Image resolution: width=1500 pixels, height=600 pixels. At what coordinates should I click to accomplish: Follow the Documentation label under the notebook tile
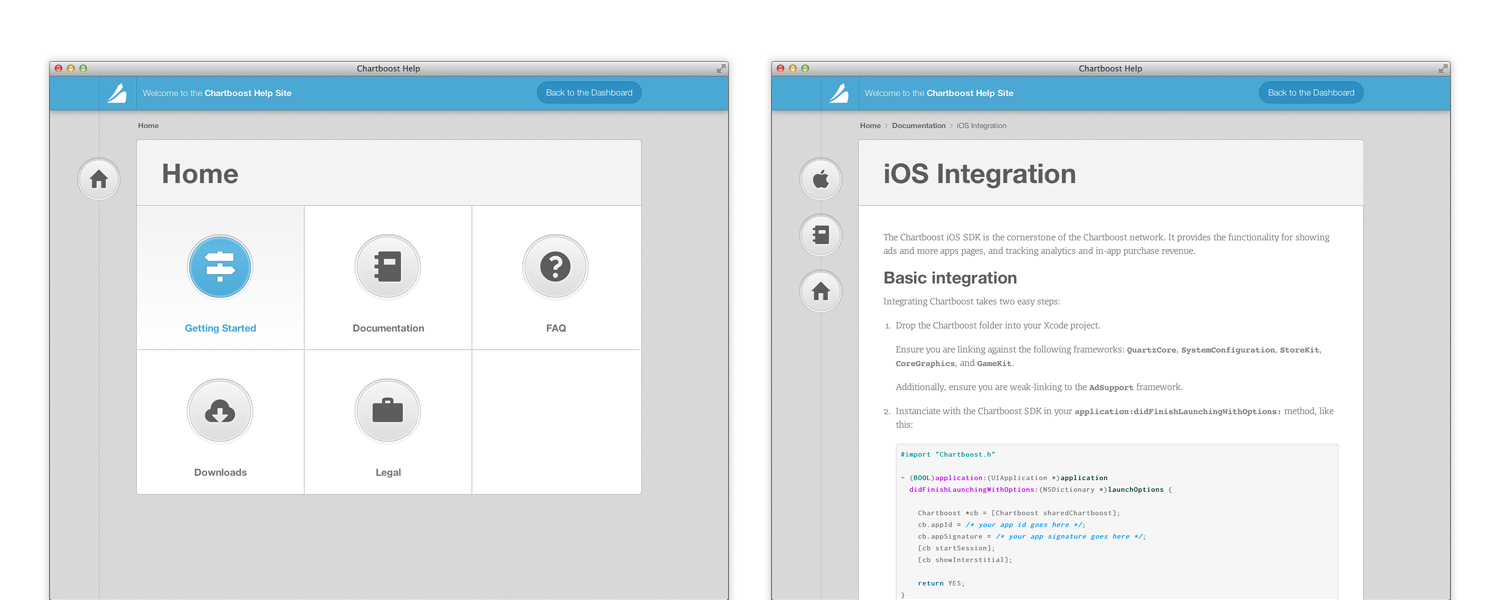[388, 328]
